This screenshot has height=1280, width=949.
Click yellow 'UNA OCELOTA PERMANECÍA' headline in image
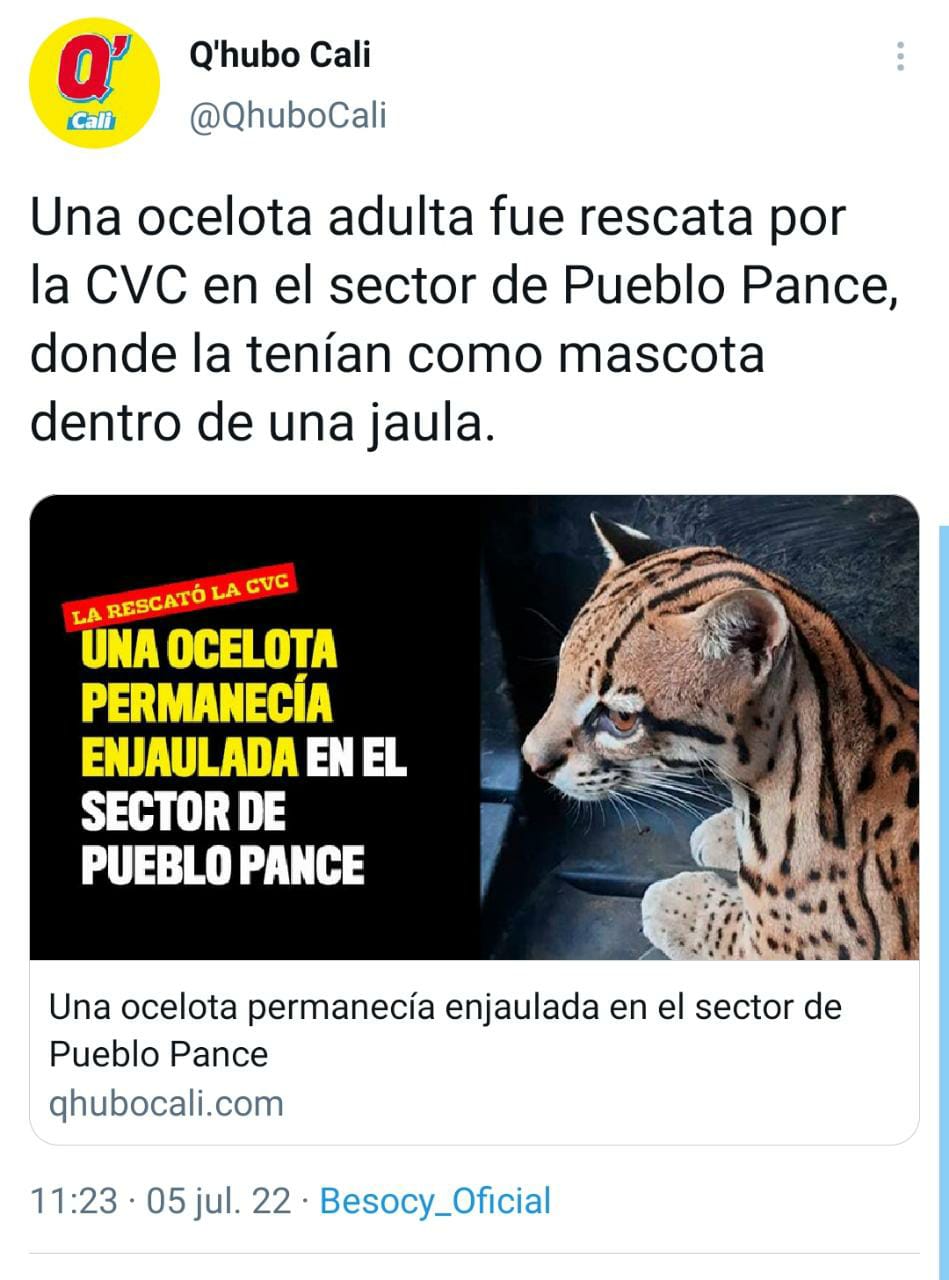208,678
